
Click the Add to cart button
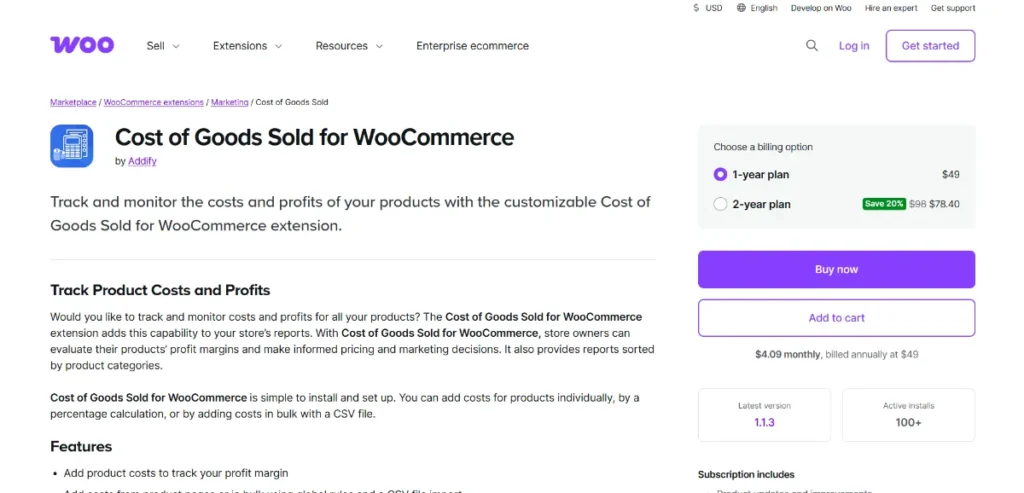[836, 318]
